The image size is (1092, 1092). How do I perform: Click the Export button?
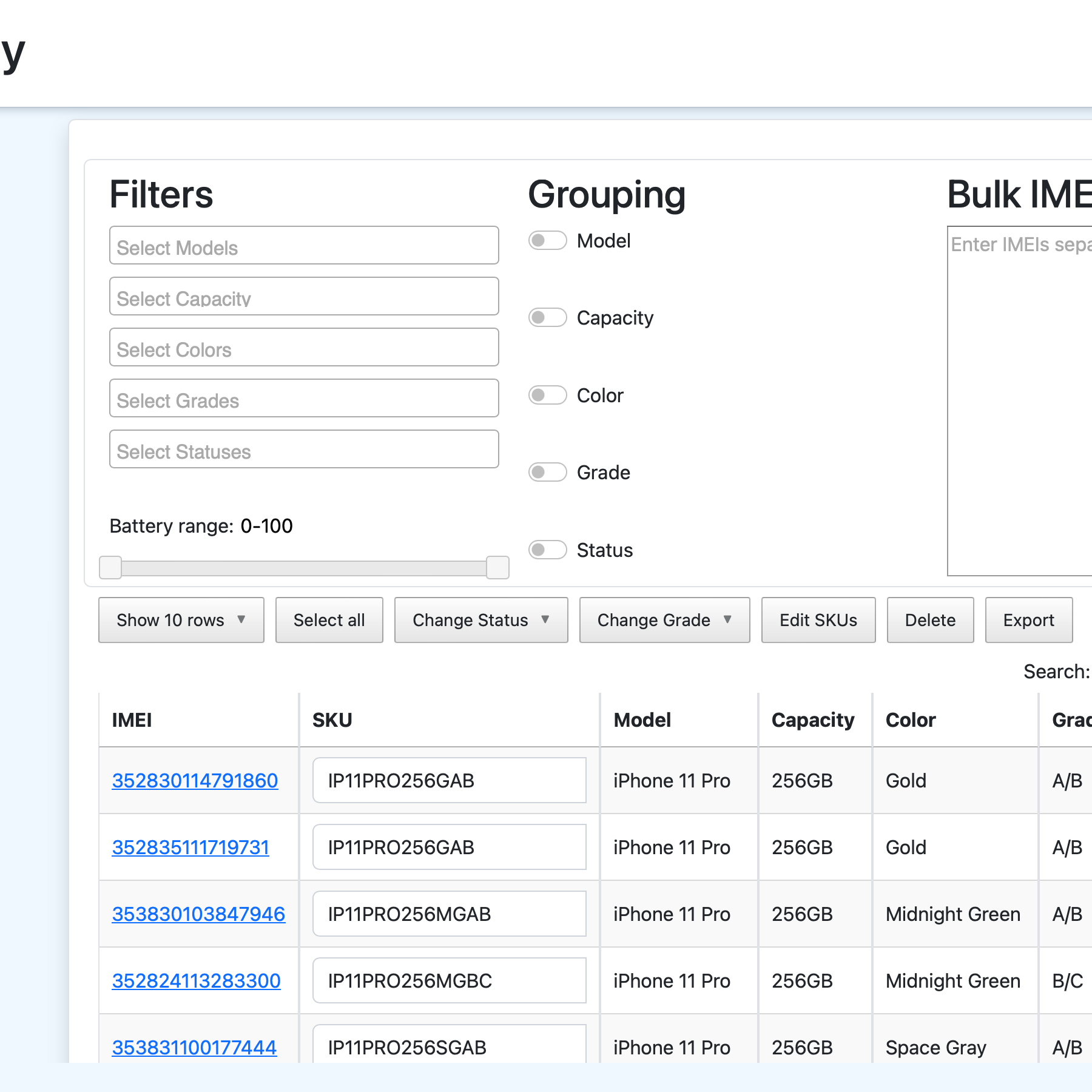pyautogui.click(x=1029, y=620)
